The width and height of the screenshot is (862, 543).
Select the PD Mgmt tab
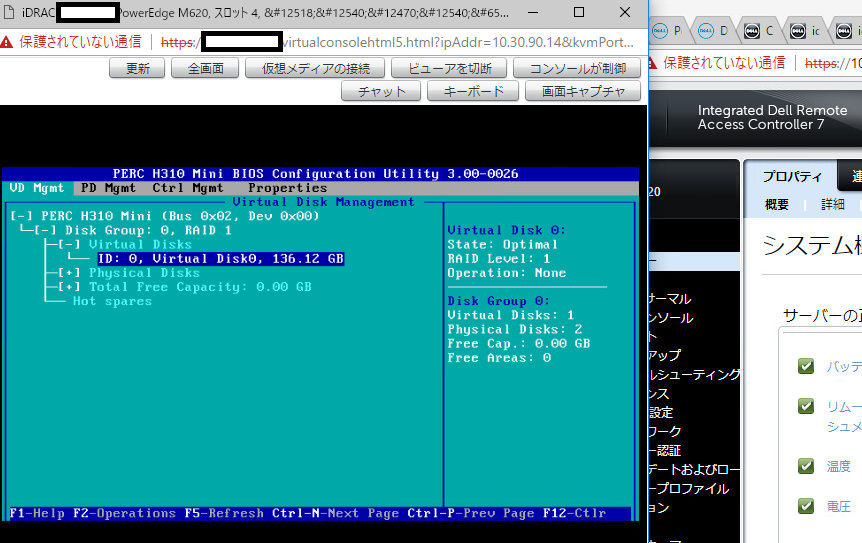point(108,188)
